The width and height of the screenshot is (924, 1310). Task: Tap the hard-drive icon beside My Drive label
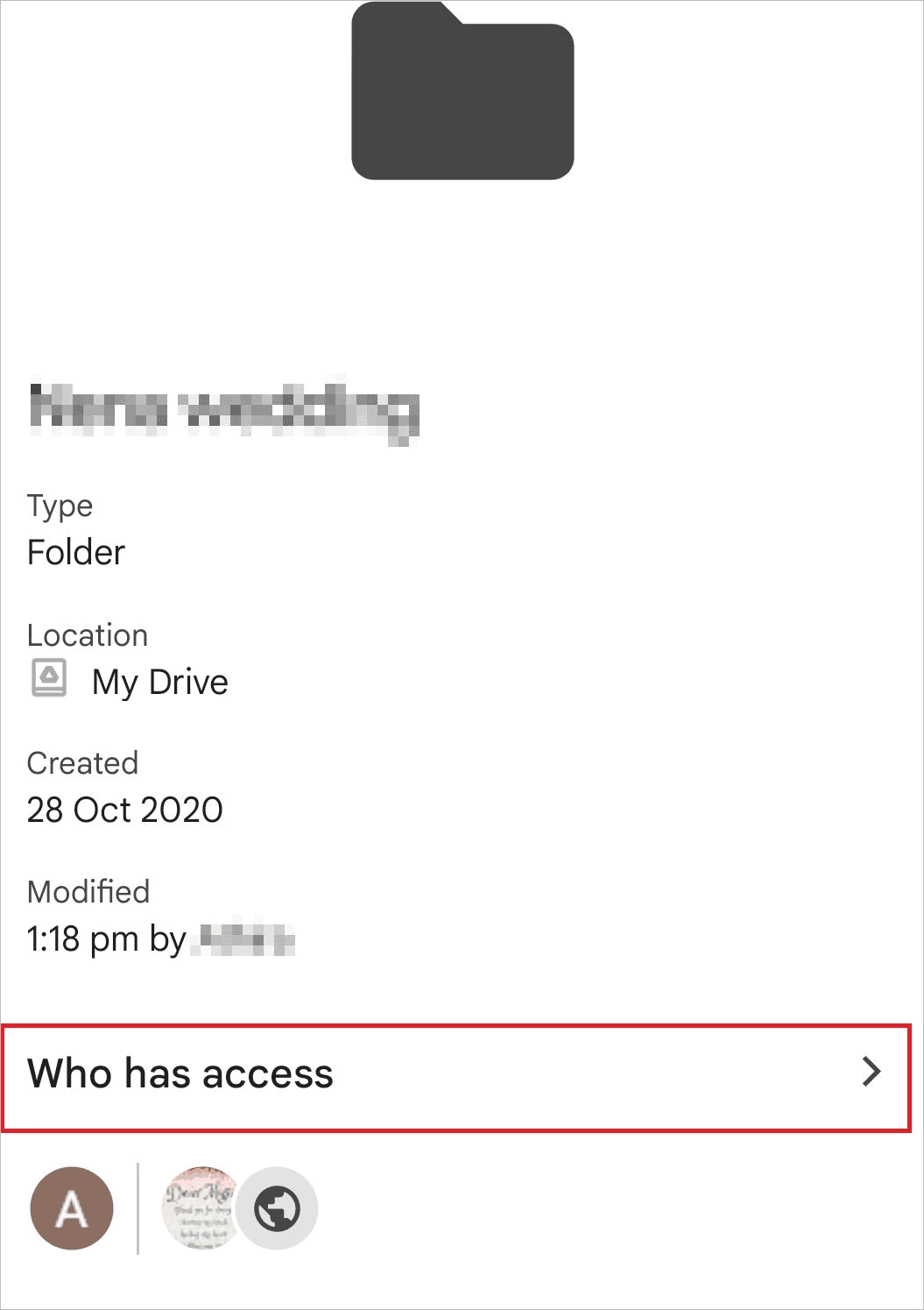click(x=48, y=678)
